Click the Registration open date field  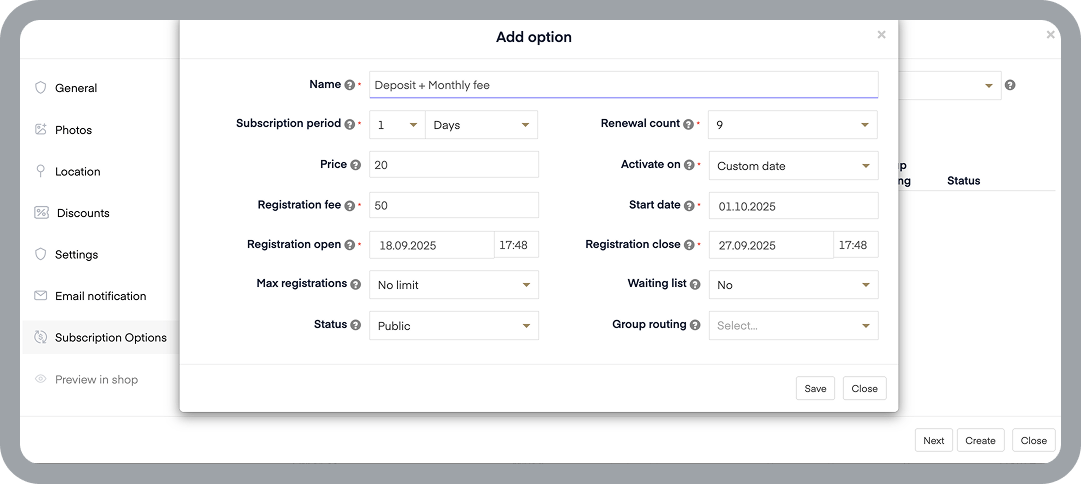pos(432,245)
